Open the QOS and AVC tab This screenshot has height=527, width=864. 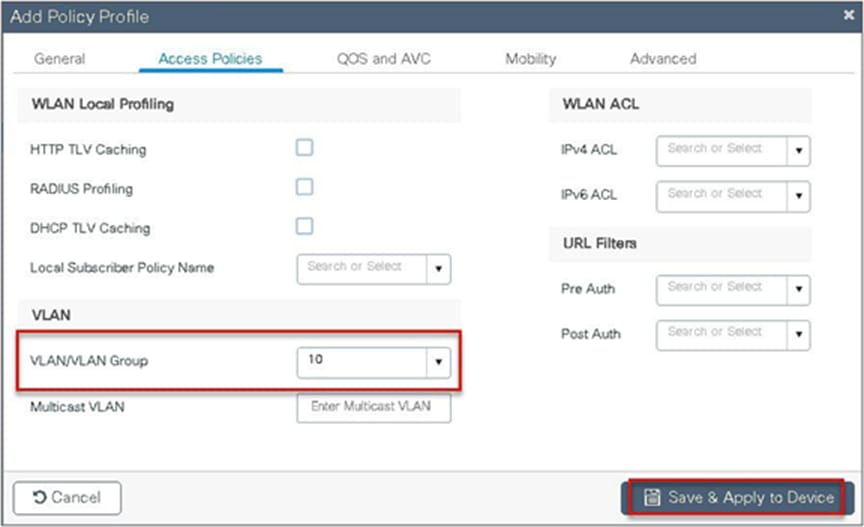(384, 58)
